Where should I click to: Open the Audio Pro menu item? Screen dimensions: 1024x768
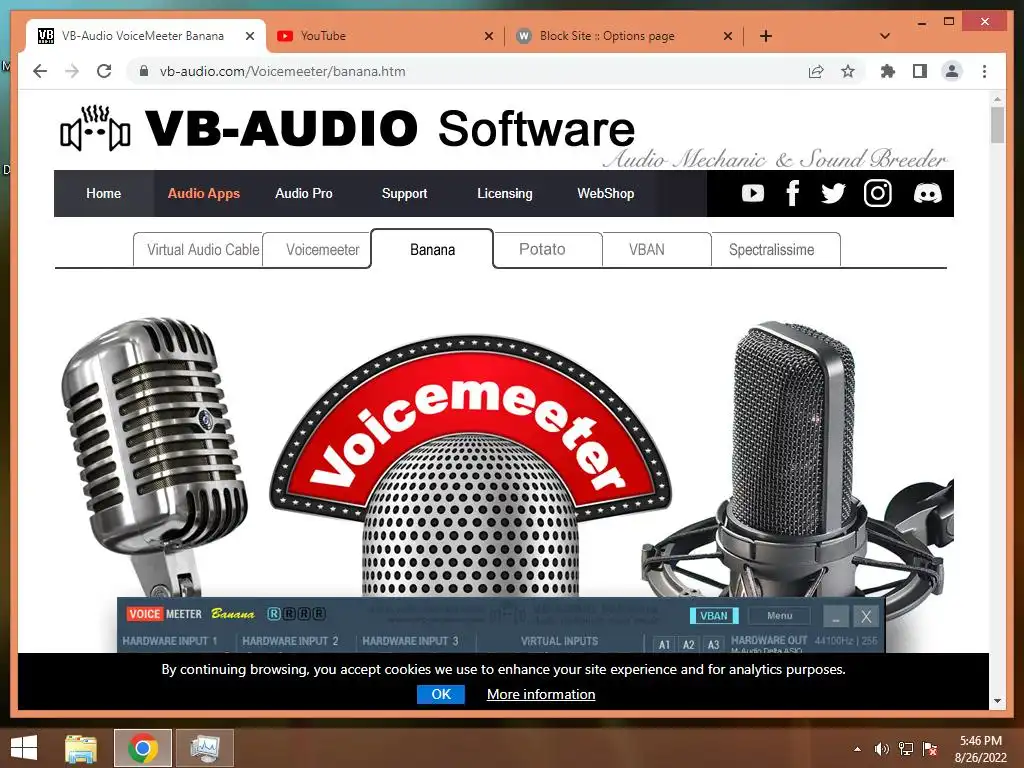[304, 193]
